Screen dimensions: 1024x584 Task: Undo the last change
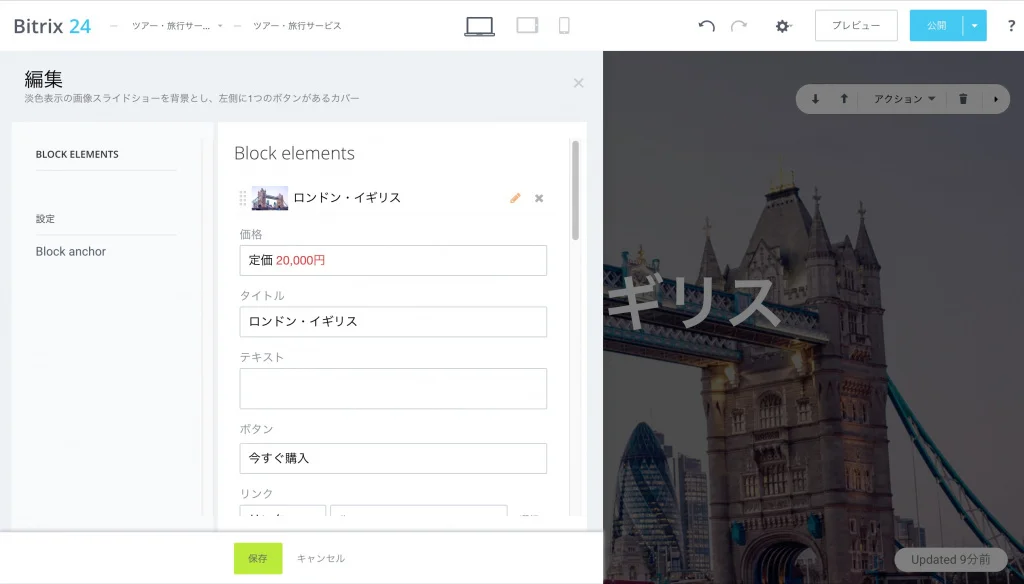[707, 26]
